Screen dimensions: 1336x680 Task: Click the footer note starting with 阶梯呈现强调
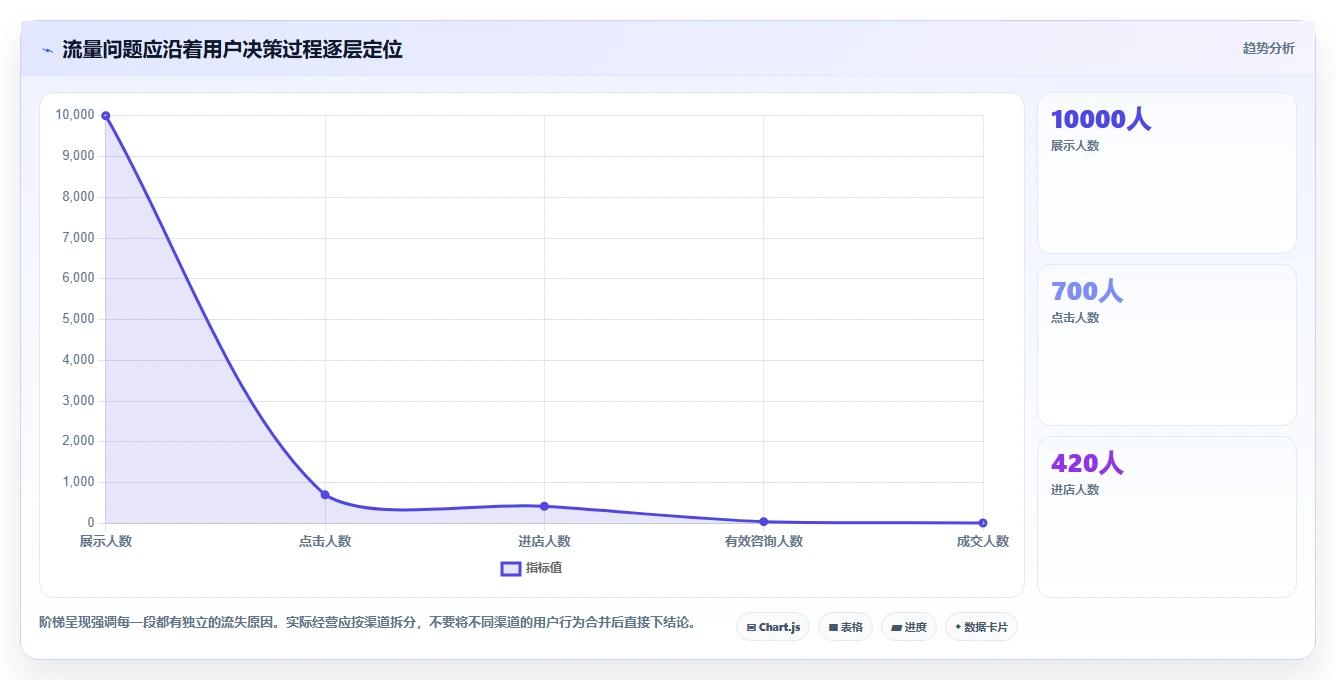click(367, 622)
